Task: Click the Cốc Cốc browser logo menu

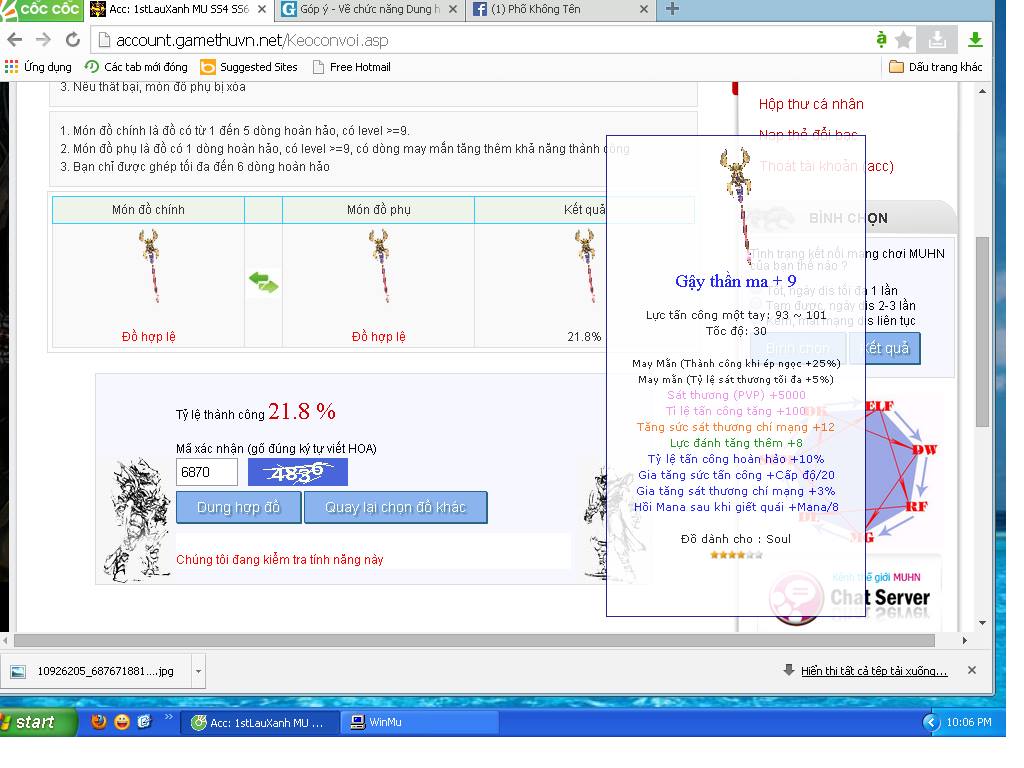Action: tap(41, 9)
